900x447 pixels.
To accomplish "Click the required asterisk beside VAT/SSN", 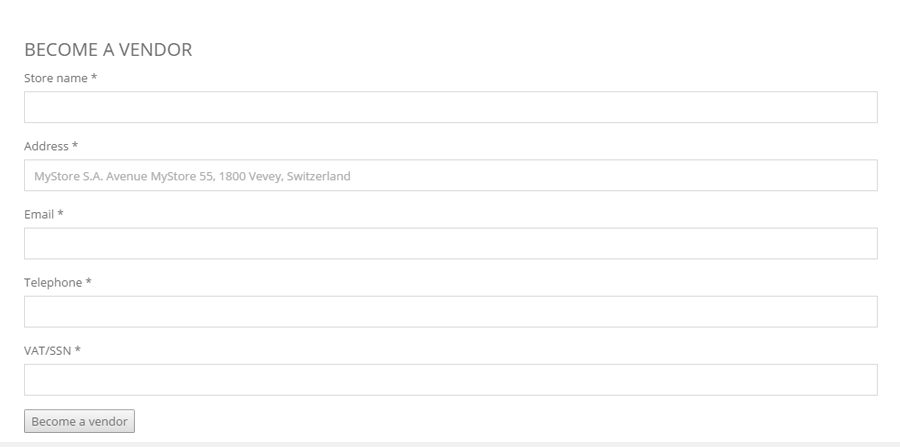I will pos(77,350).
